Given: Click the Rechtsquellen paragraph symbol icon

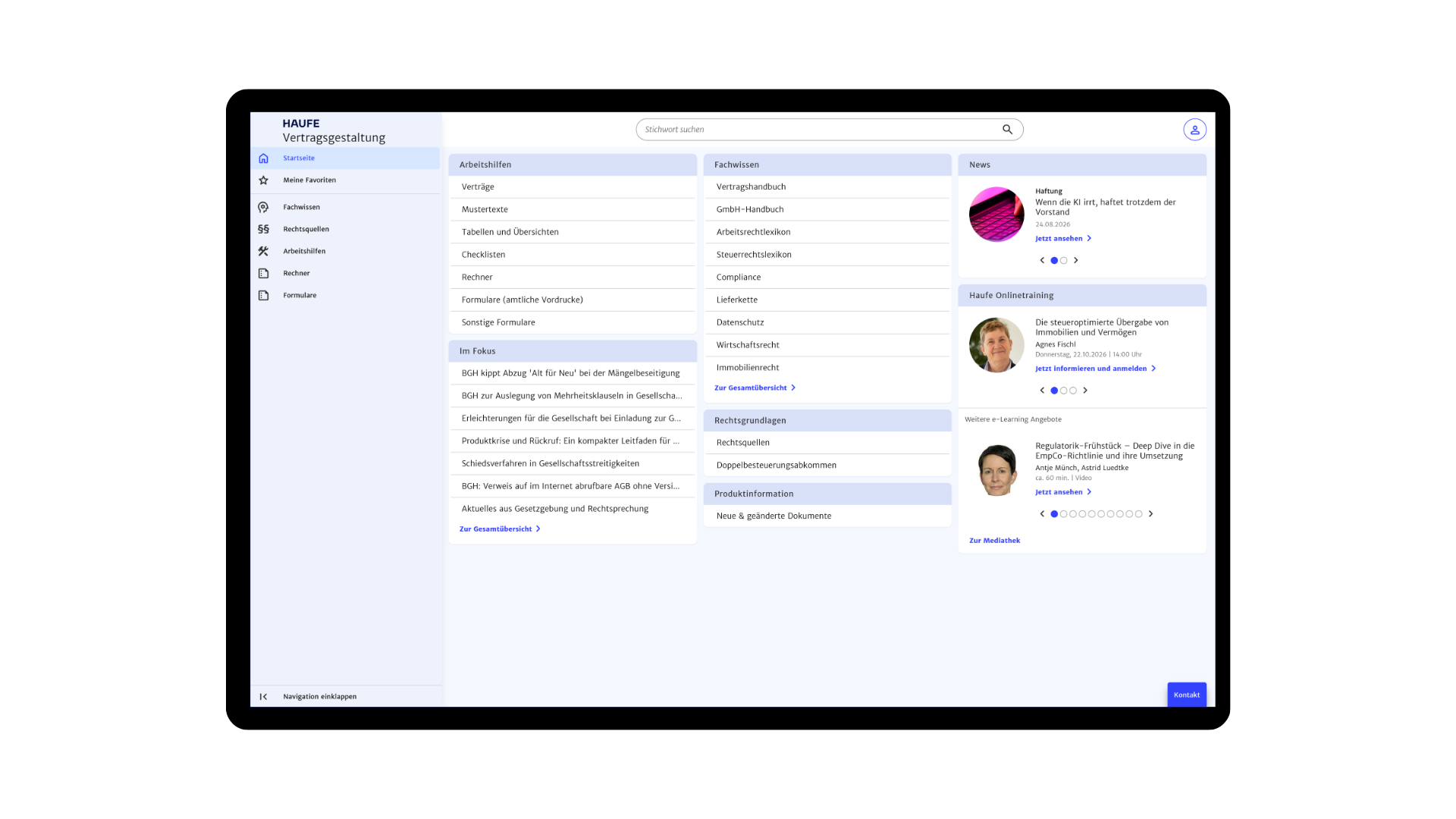Looking at the screenshot, I should pos(263,229).
